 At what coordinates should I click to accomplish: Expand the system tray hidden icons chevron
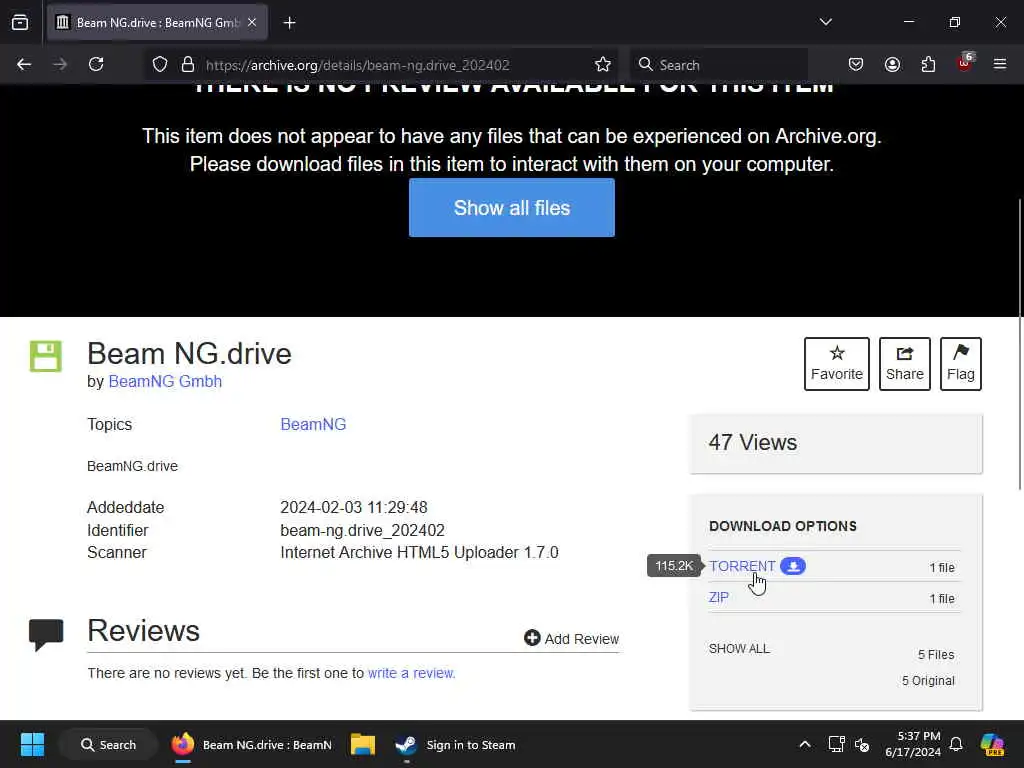[x=805, y=744]
